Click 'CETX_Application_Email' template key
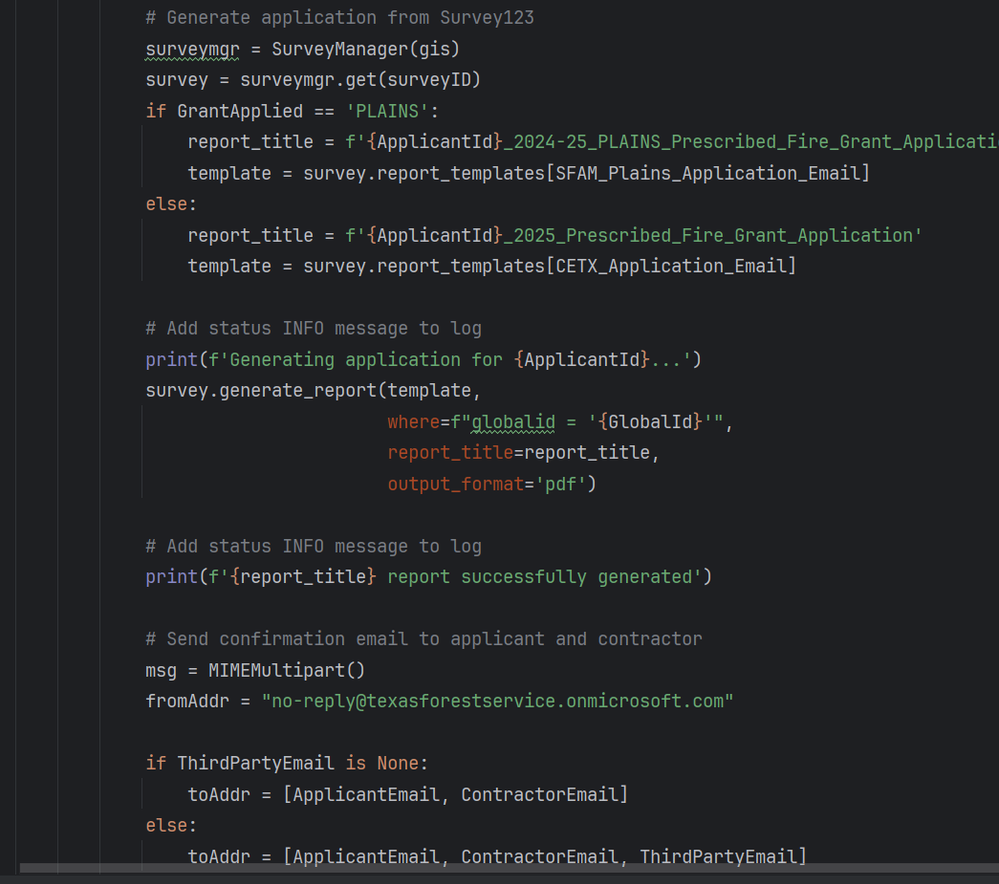The height and width of the screenshot is (884, 999). (x=671, y=266)
